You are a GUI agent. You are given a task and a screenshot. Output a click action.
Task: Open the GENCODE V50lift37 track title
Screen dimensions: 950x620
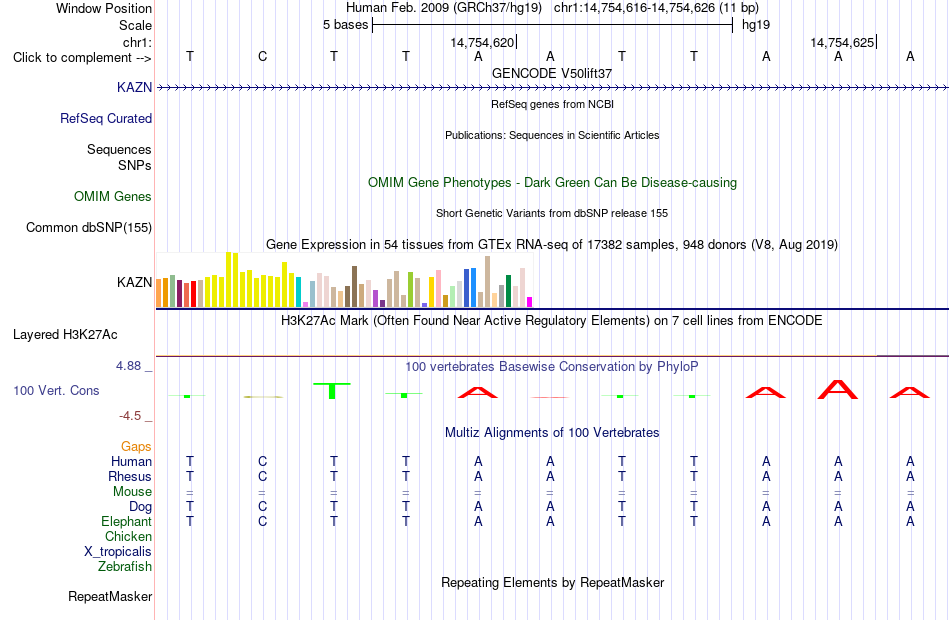551,73
